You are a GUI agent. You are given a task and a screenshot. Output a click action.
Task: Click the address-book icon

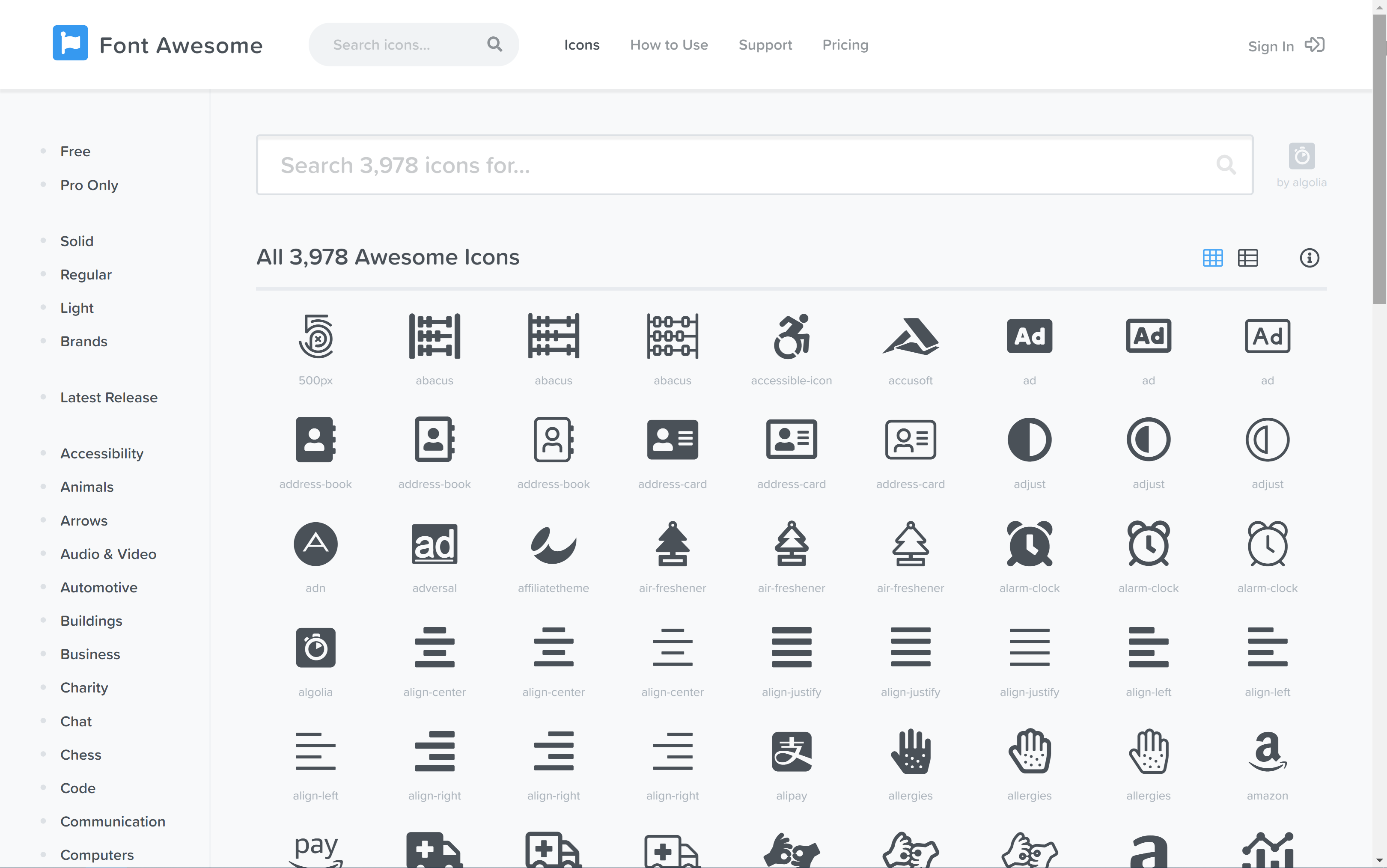click(x=315, y=440)
